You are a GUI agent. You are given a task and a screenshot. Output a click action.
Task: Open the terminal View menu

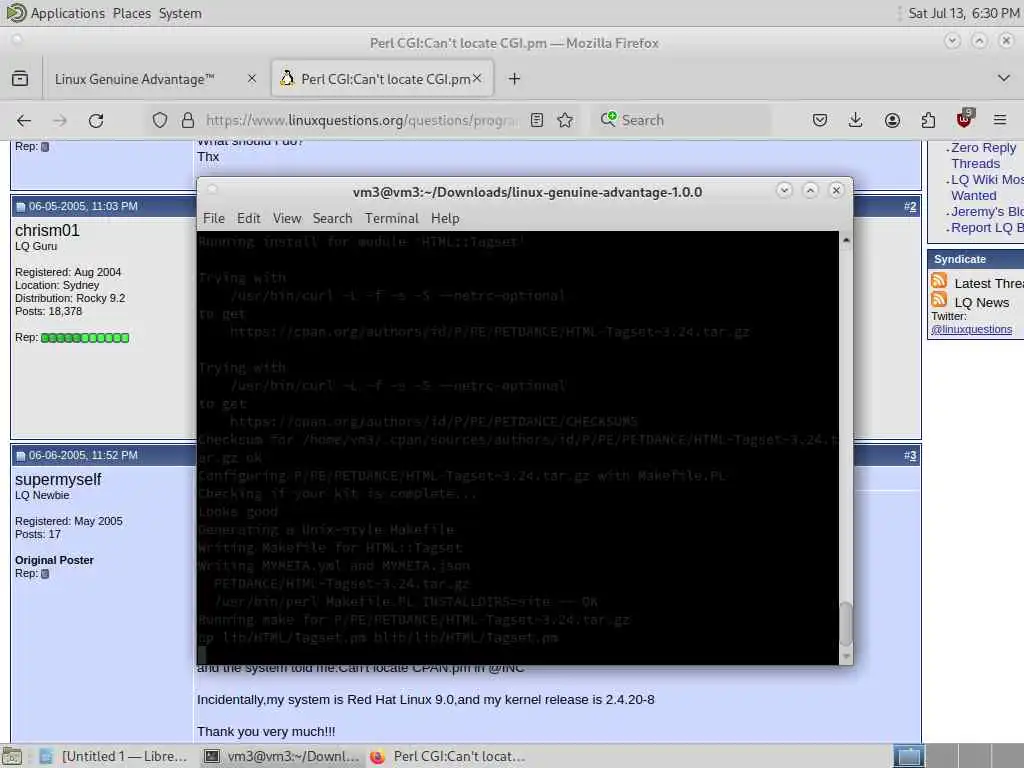pos(287,218)
